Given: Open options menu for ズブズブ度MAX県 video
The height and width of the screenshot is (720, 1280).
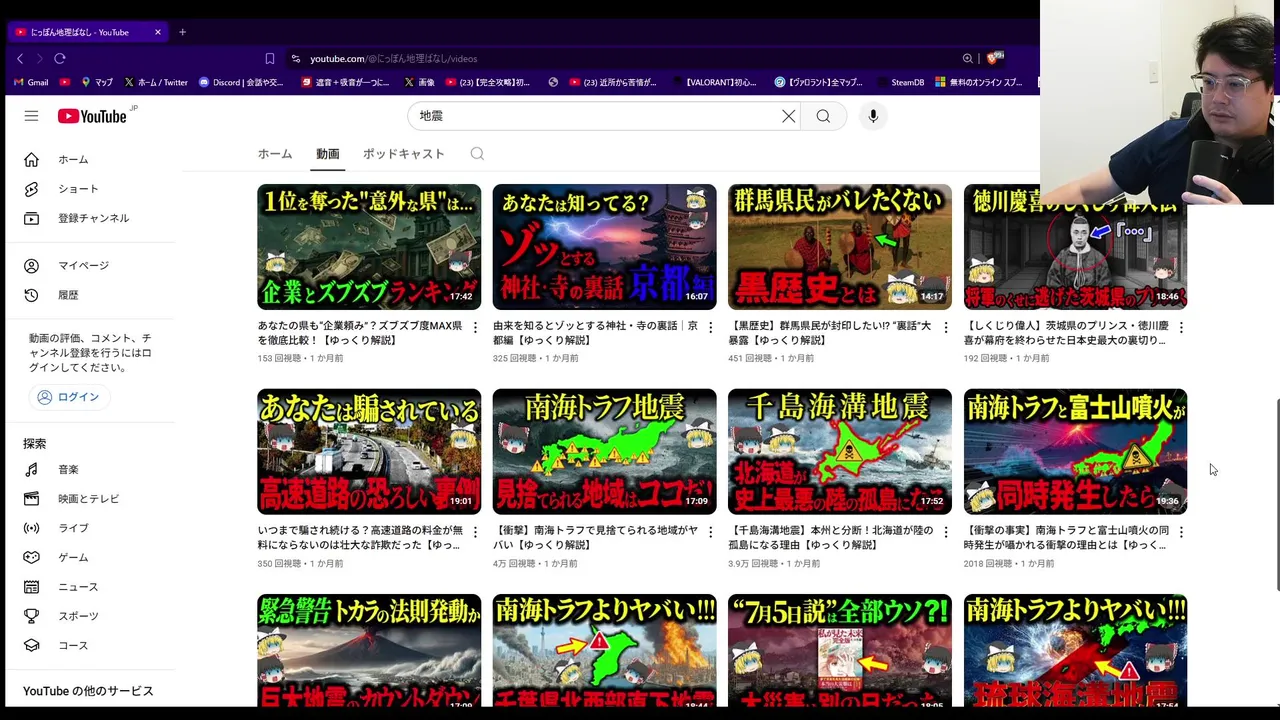Looking at the screenshot, I should pyautogui.click(x=475, y=327).
